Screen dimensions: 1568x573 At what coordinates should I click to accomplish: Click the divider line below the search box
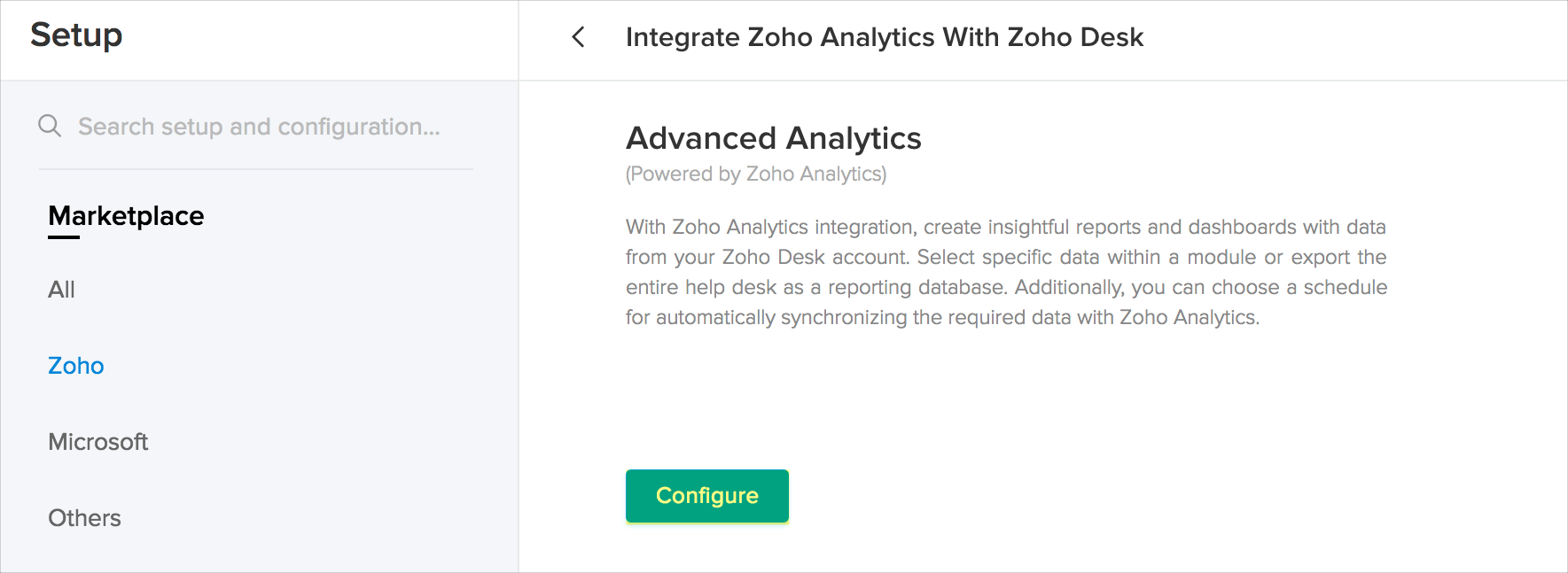(255, 169)
